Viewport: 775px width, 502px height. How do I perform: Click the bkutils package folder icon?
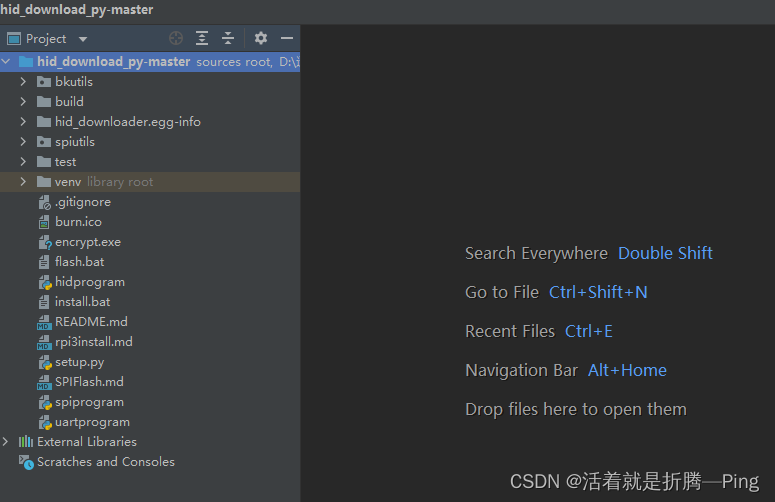pyautogui.click(x=44, y=82)
